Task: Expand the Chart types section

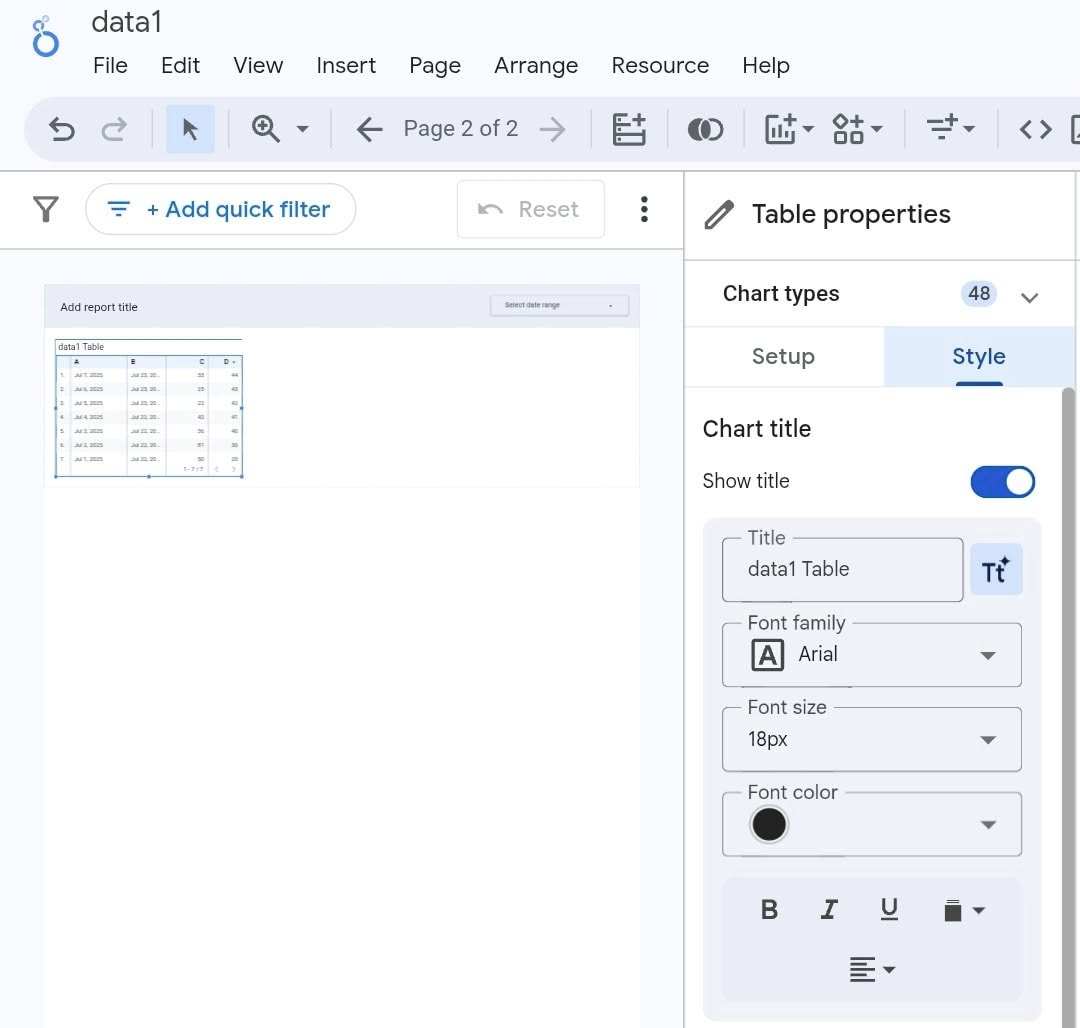Action: [x=1029, y=296]
